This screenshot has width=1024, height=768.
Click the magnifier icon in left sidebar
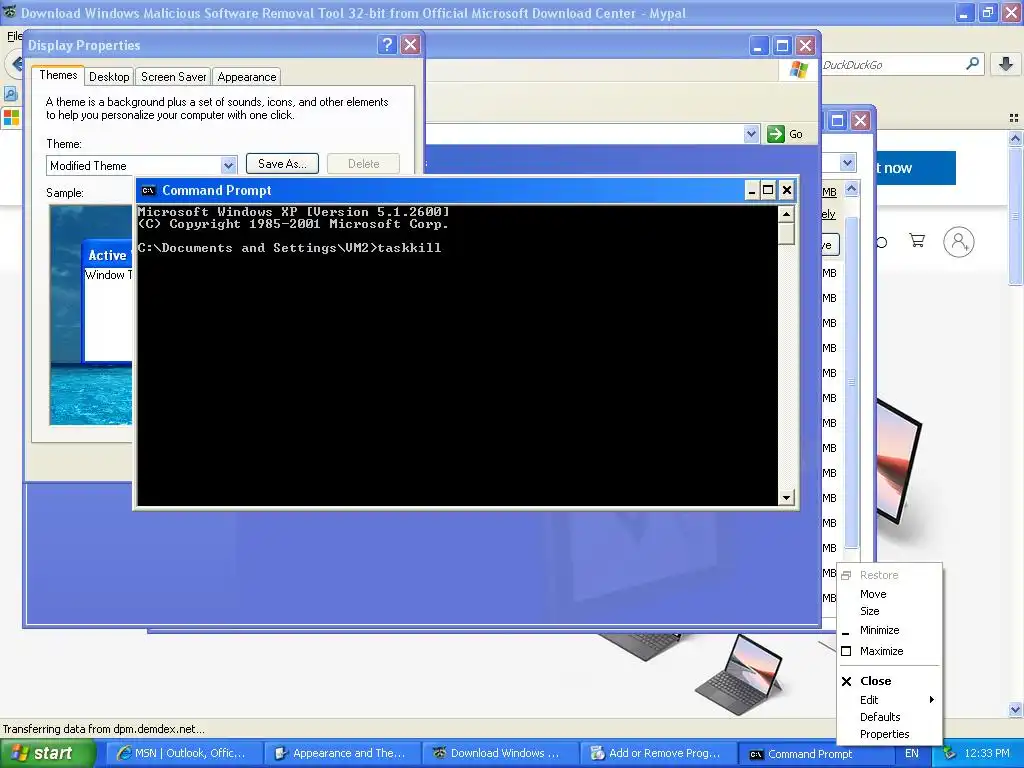point(10,94)
